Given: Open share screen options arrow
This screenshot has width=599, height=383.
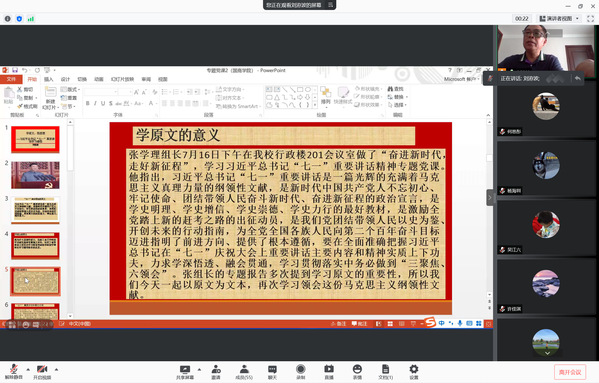Looking at the screenshot, I should click(x=199, y=369).
